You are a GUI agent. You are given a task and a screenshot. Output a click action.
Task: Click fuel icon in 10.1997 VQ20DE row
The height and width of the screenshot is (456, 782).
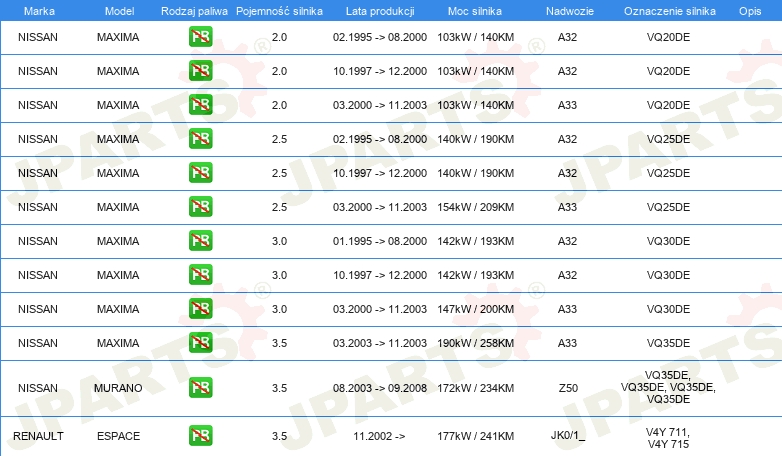200,71
